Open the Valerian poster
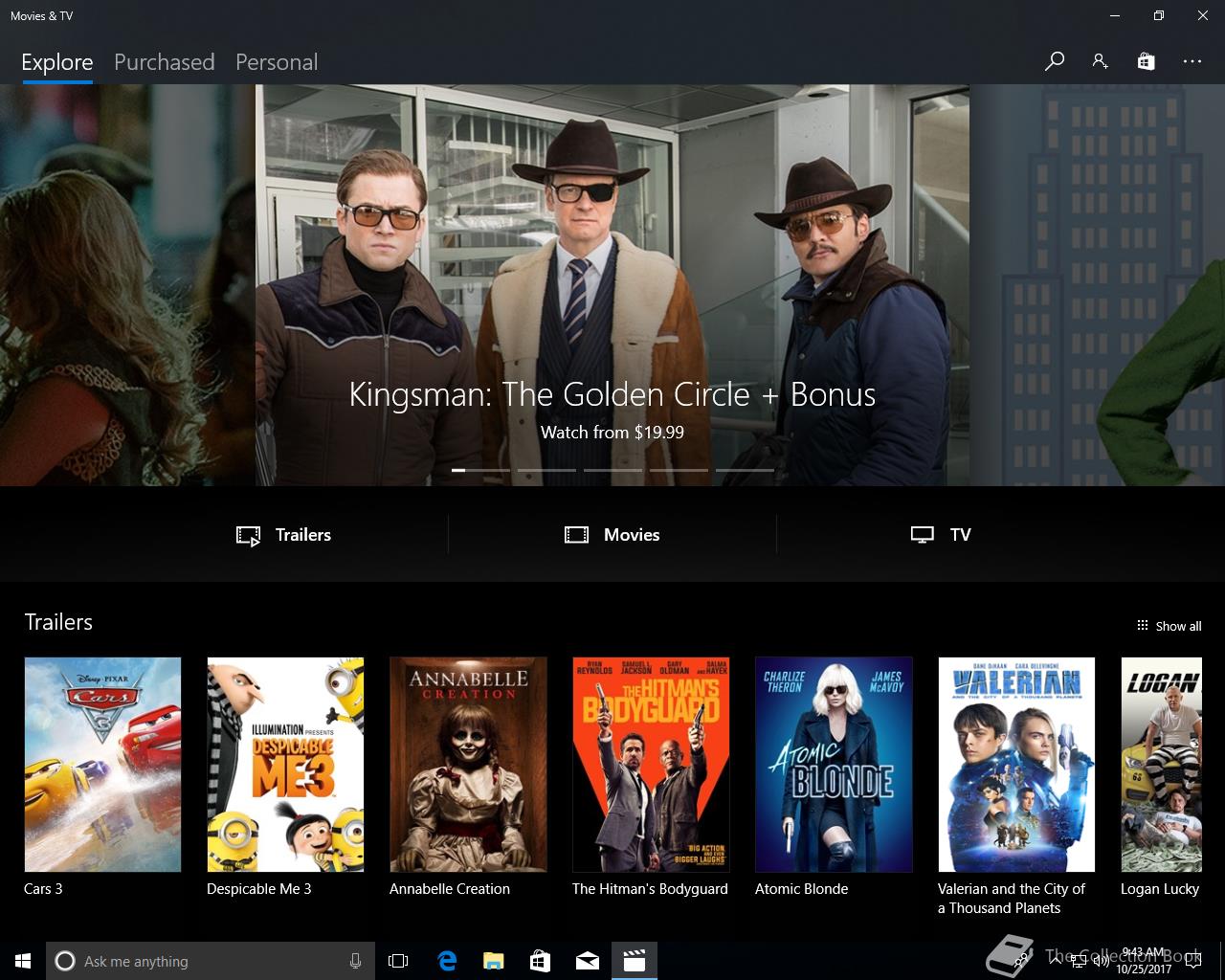This screenshot has width=1225, height=980. pos(1016,765)
